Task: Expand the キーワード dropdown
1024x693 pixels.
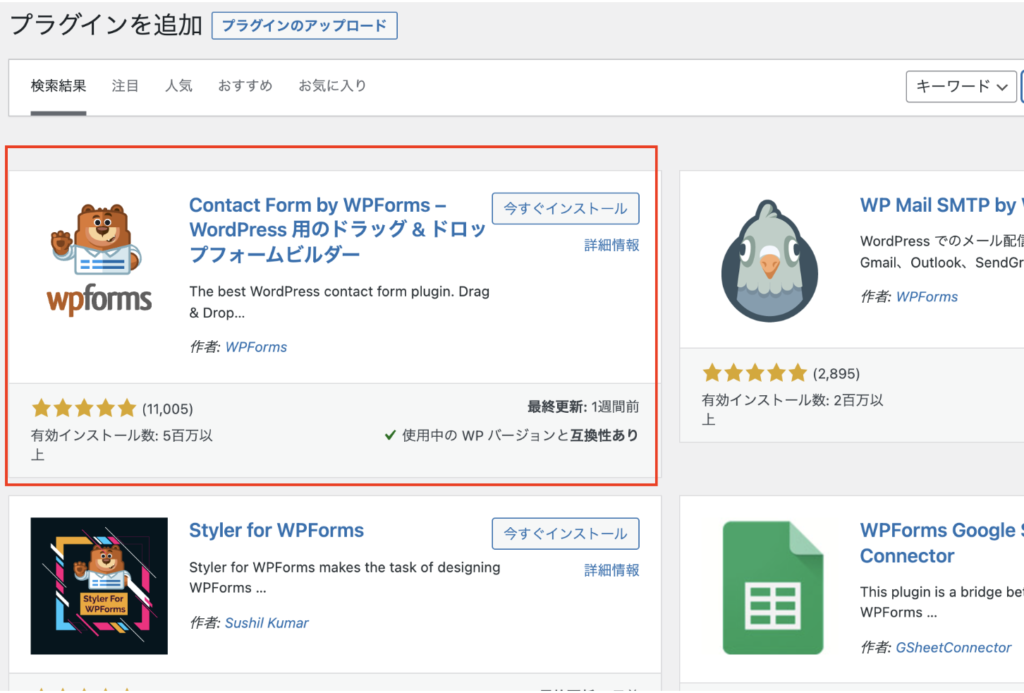Action: (x=961, y=86)
